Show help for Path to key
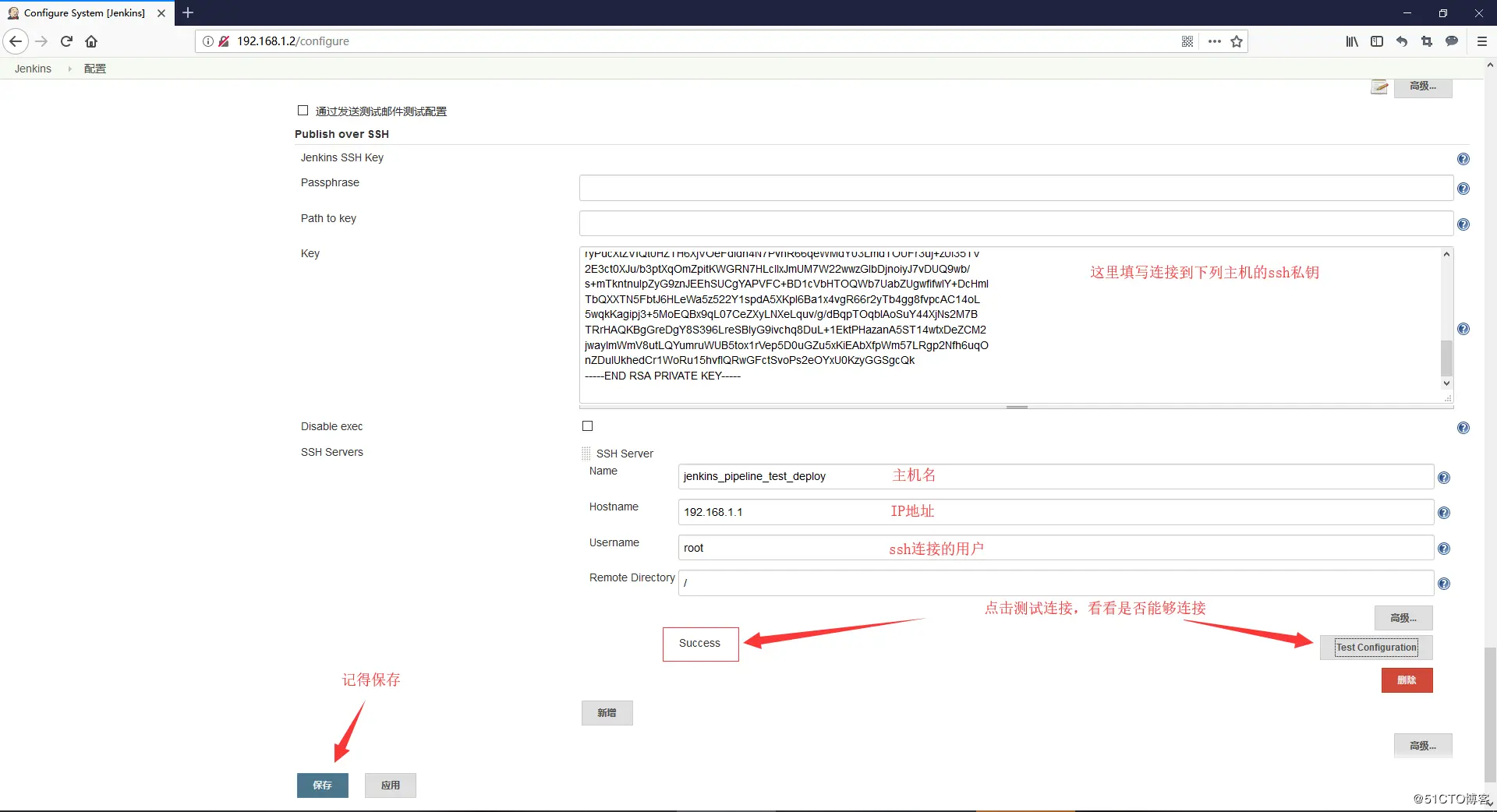Screen dimensions: 1497x812 1463,224
